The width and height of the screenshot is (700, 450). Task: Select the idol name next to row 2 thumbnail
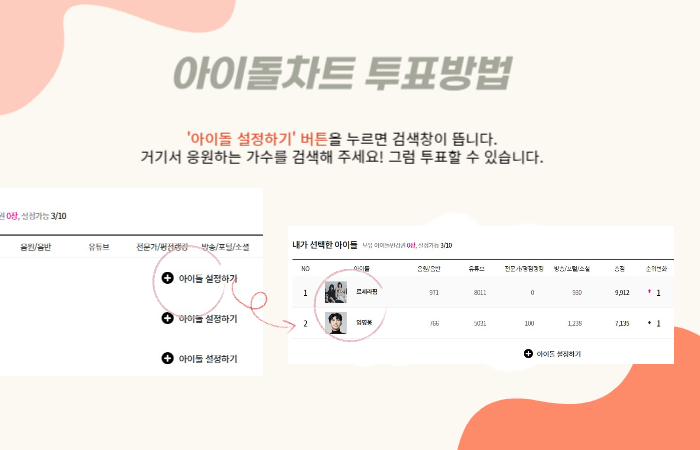(364, 322)
